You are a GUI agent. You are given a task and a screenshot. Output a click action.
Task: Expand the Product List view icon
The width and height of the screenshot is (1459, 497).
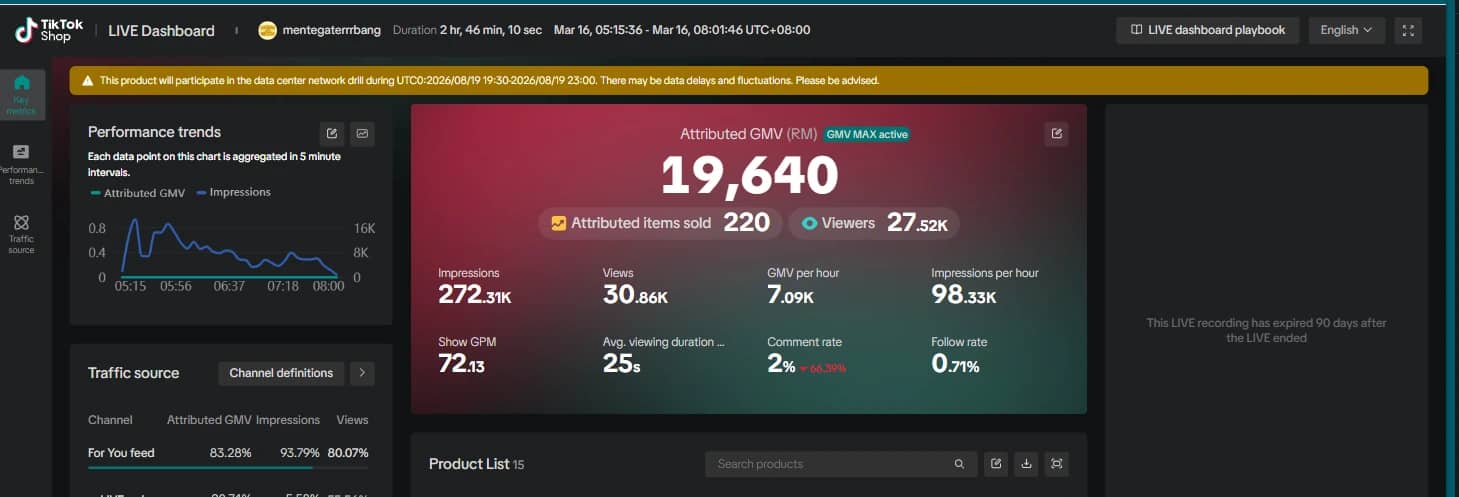coord(1057,464)
